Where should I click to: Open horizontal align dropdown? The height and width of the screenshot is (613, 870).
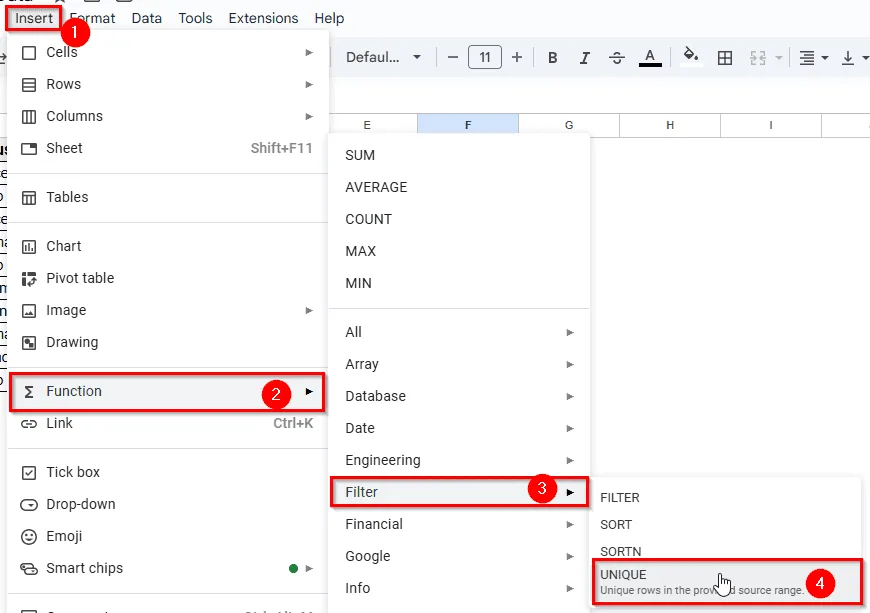tap(813, 58)
